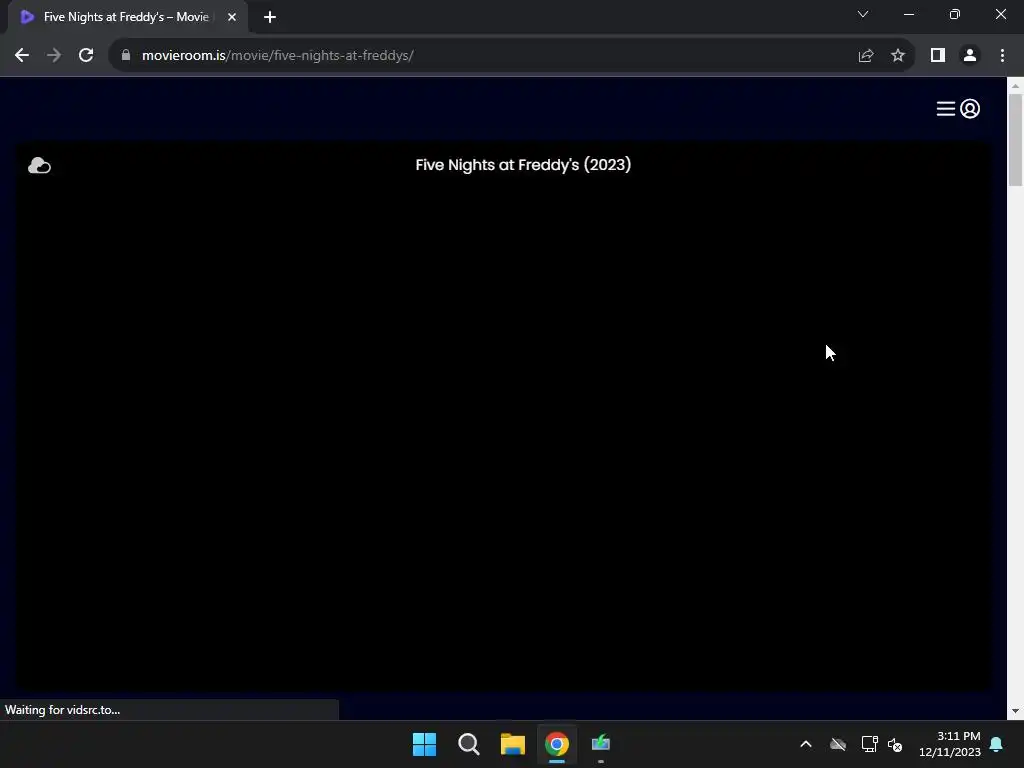Open the app next to Chrome on taskbar
The width and height of the screenshot is (1024, 768).
pos(601,744)
